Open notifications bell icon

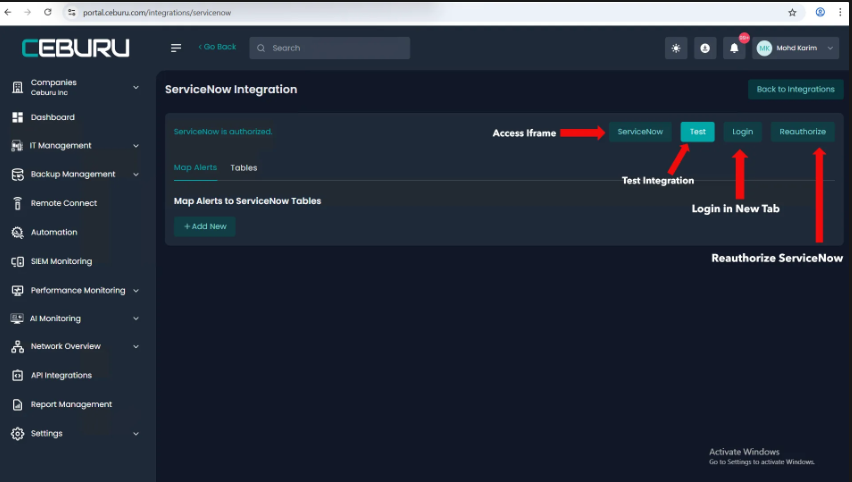(x=734, y=48)
